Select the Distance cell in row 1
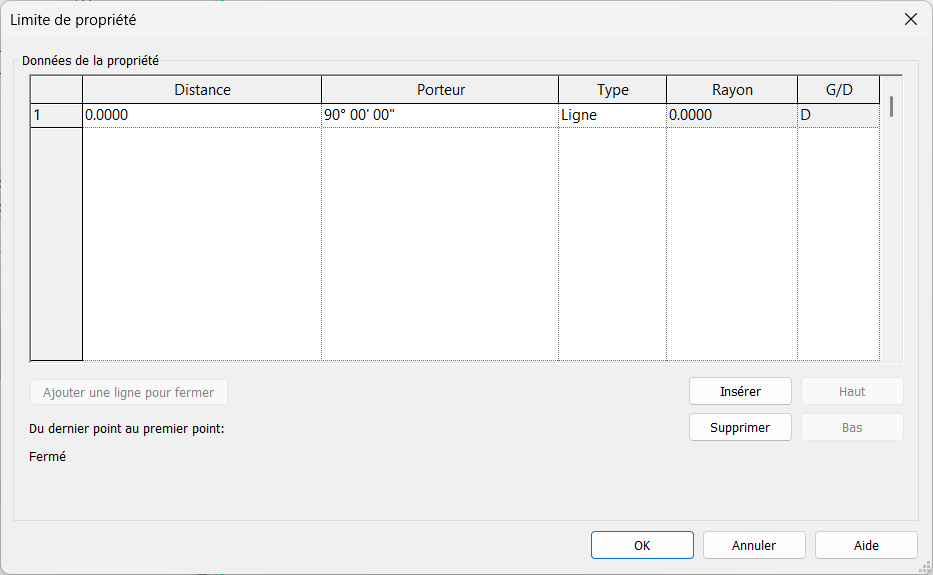This screenshot has height=575, width=933. [202, 115]
